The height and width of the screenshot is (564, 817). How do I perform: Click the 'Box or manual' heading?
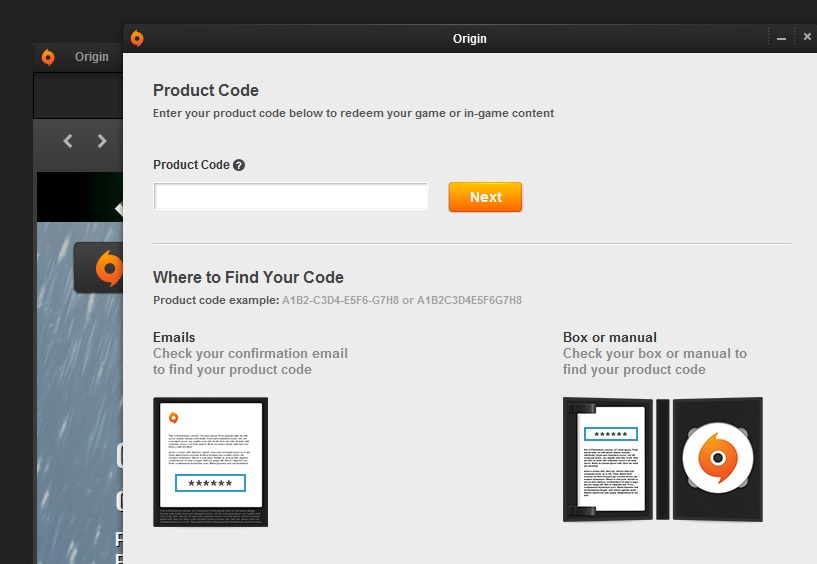pyautogui.click(x=610, y=337)
